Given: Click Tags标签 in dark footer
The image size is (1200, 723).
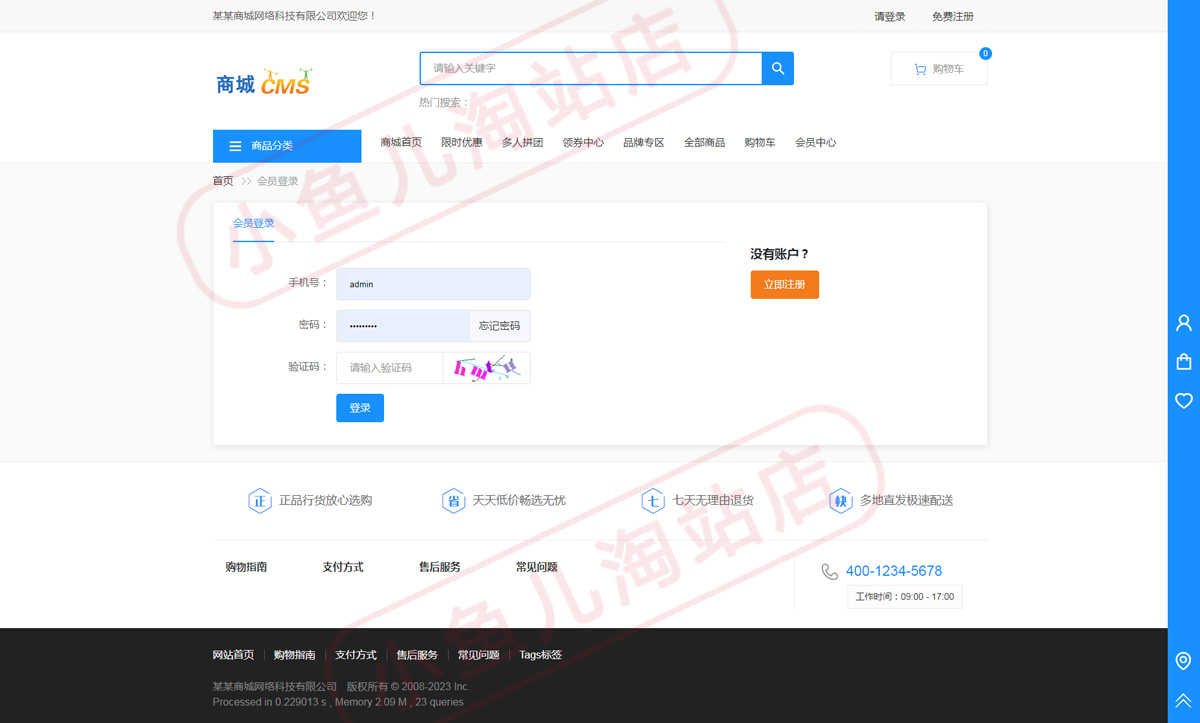Looking at the screenshot, I should click(541, 655).
